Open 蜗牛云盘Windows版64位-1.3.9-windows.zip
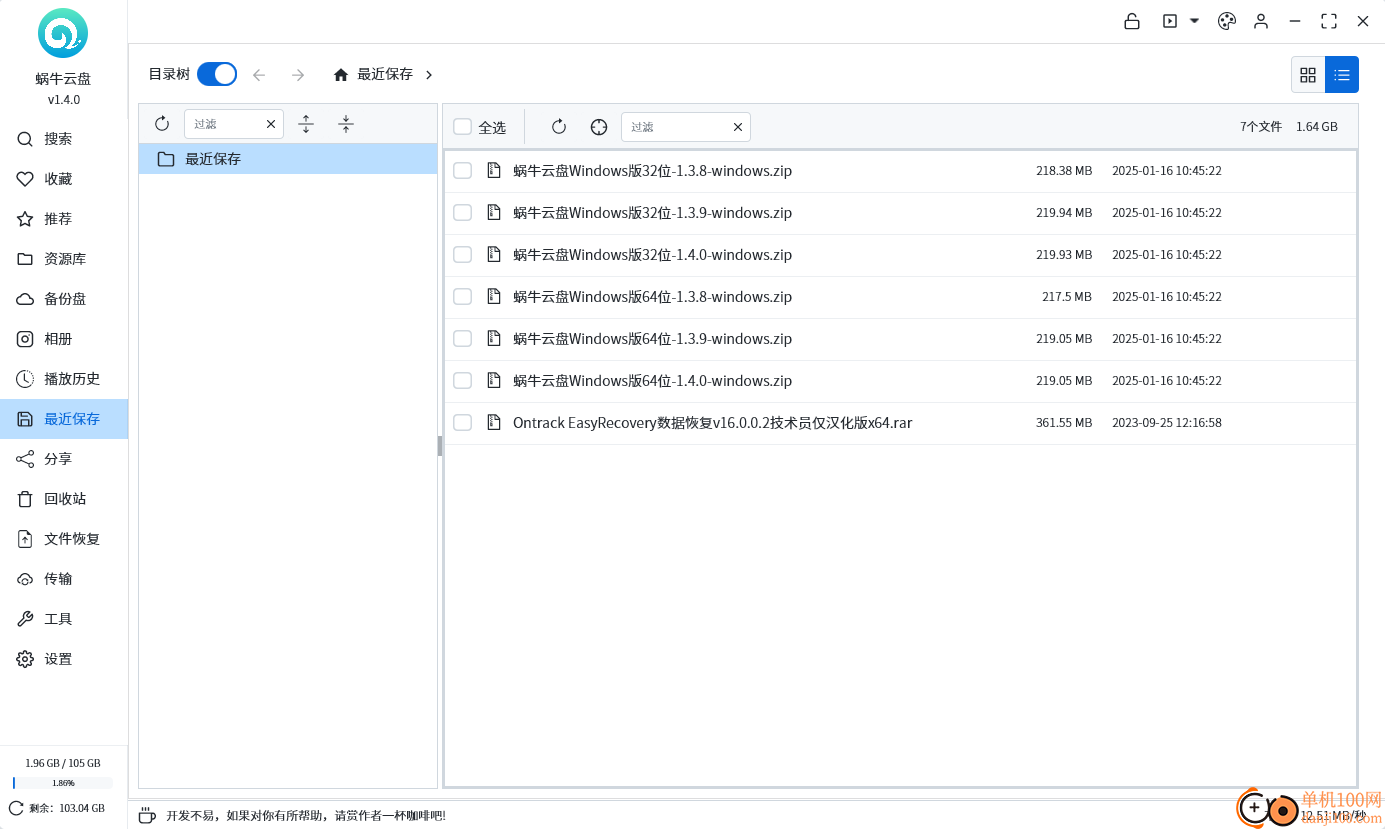This screenshot has width=1385, height=829. click(x=652, y=339)
